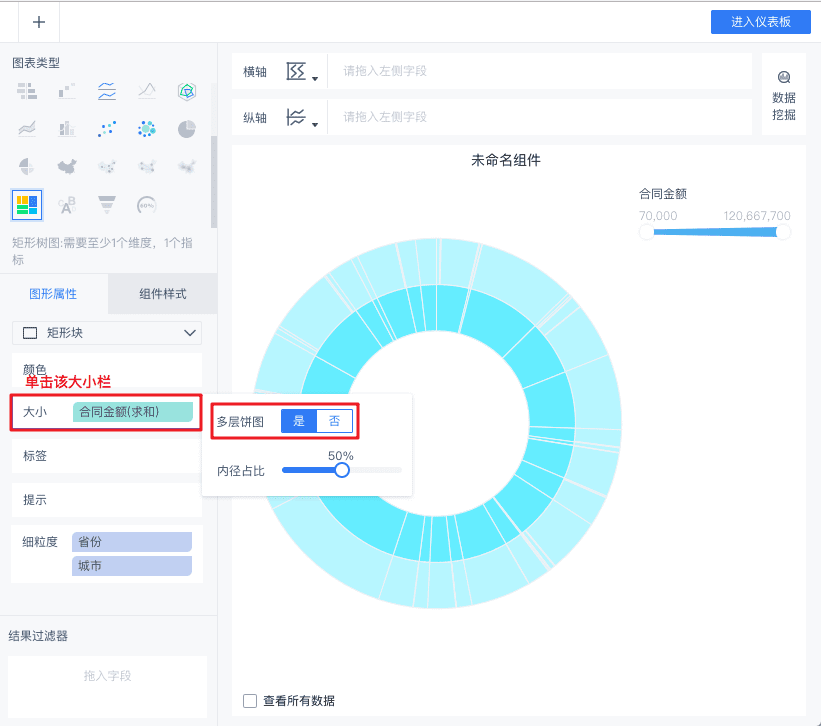Switch to the 组件样式 tab

(163, 294)
